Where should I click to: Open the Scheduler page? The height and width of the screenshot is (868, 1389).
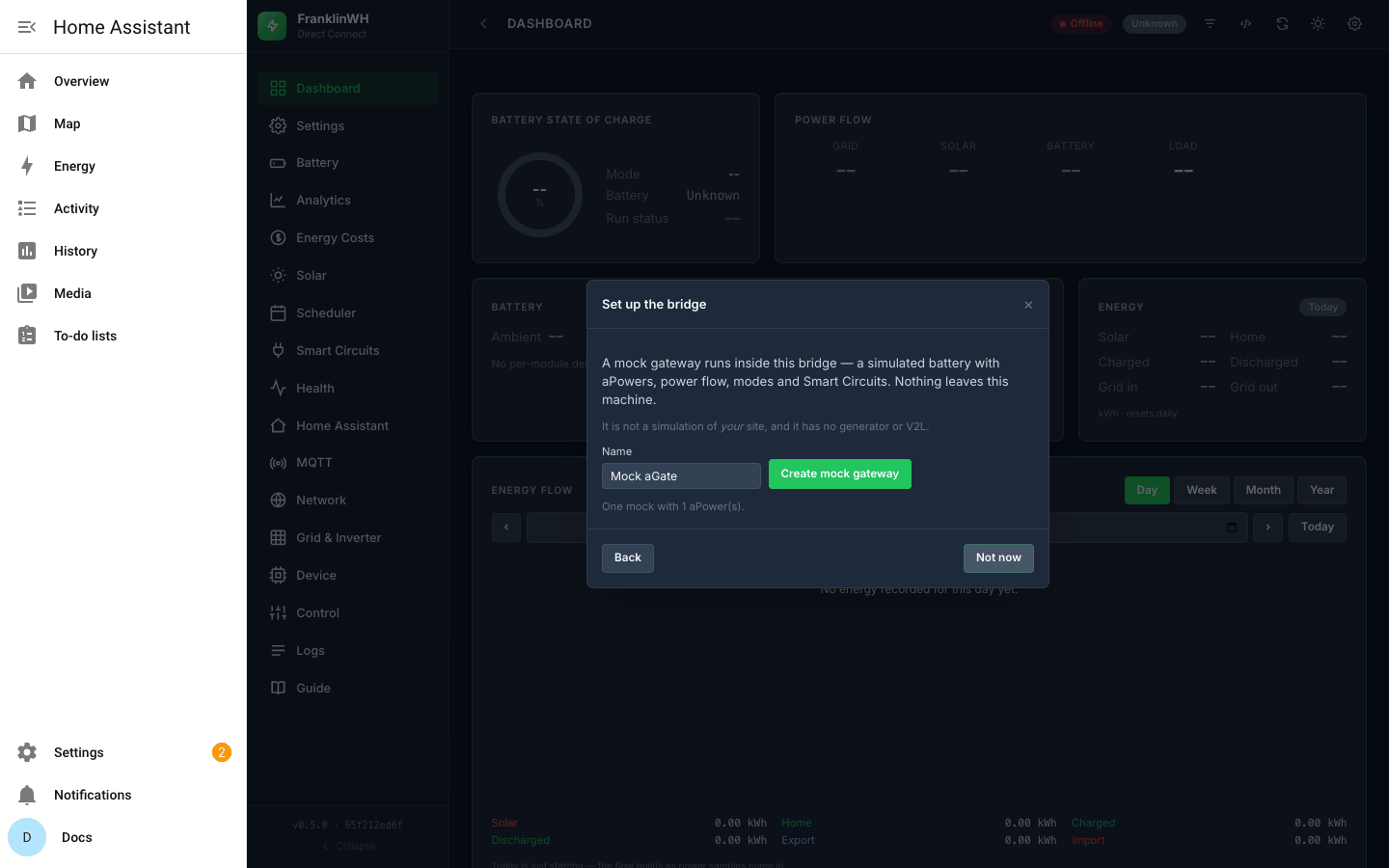click(348, 313)
